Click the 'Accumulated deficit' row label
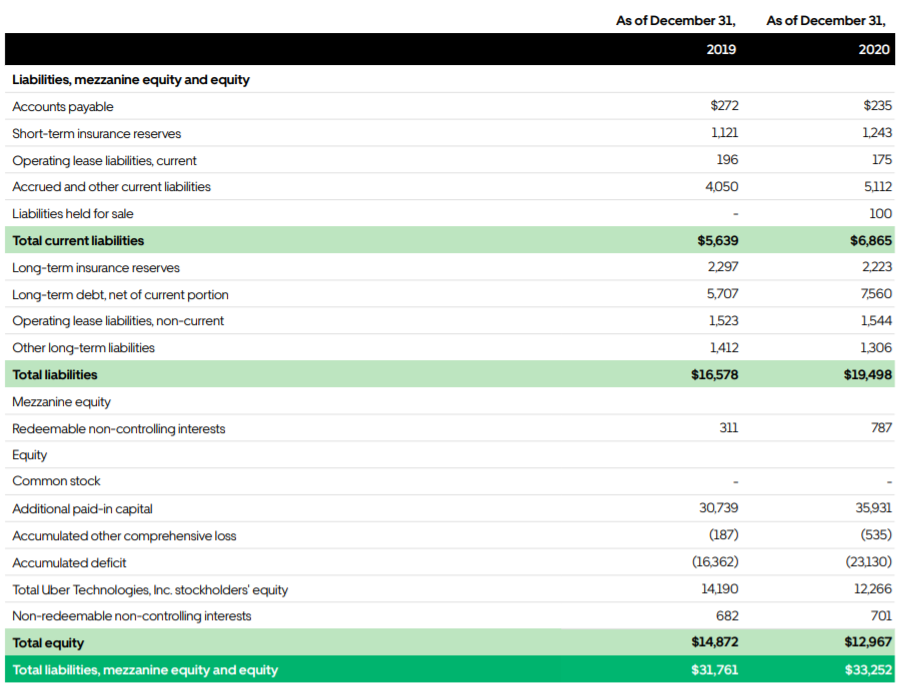The image size is (901, 687). [69, 564]
